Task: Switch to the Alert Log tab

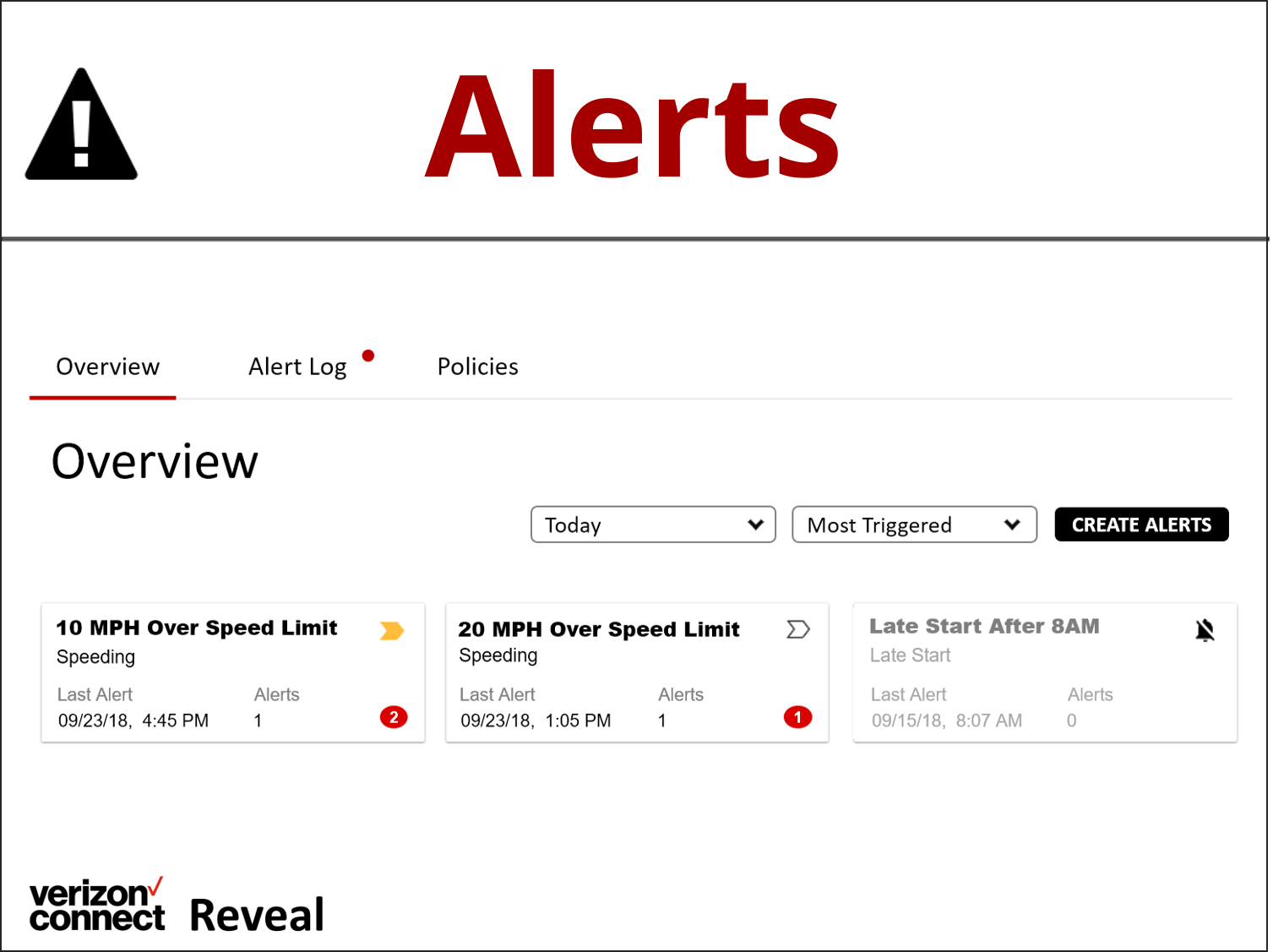Action: click(x=297, y=367)
